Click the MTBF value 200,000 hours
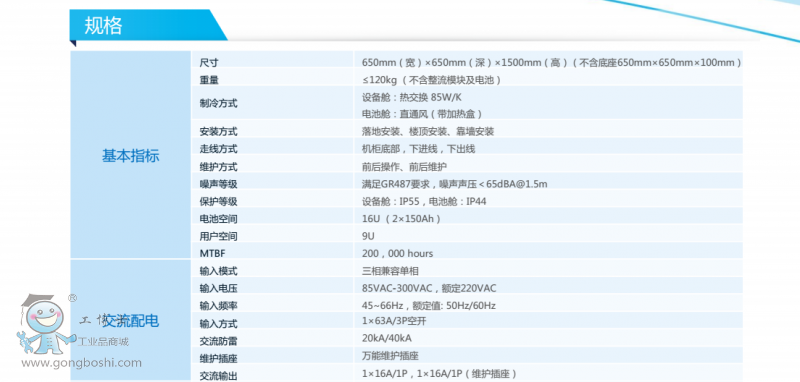Image resolution: width=800 pixels, height=382 pixels. (x=397, y=253)
